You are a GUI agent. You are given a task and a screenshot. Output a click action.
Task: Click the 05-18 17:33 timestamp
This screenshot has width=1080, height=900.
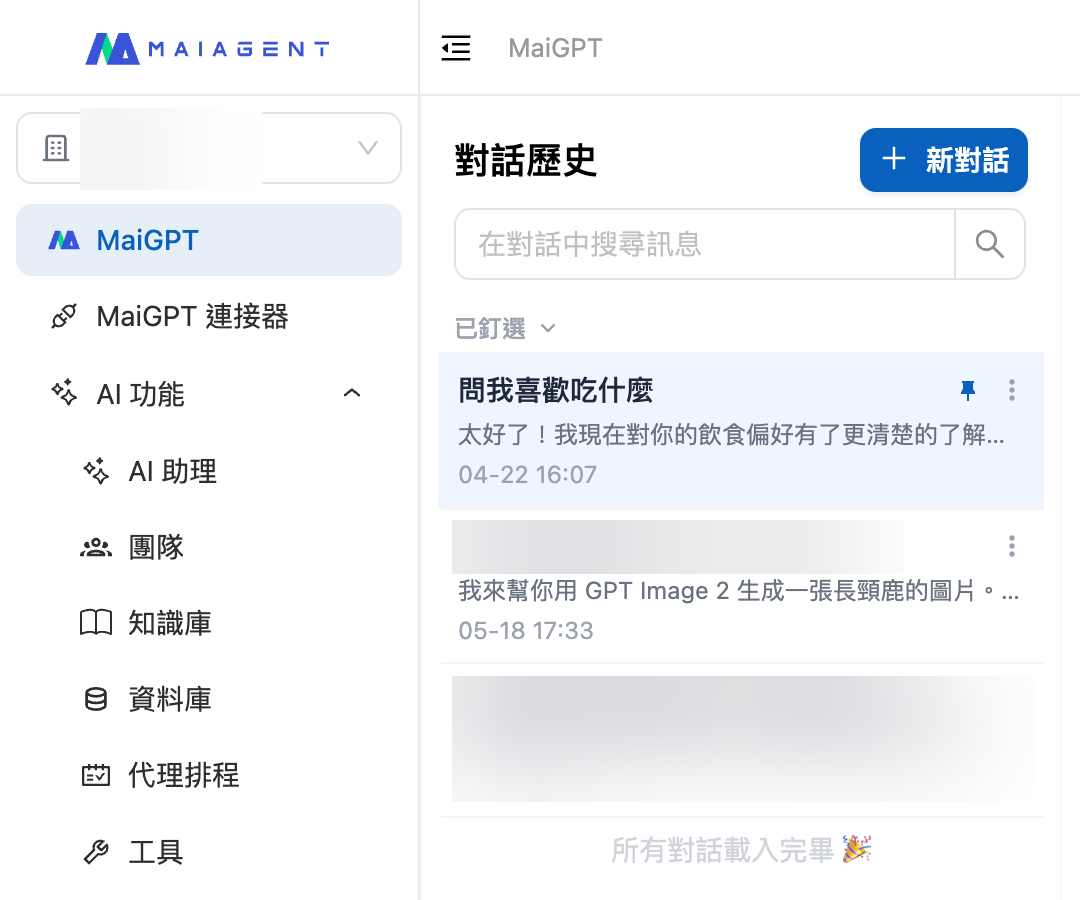(x=526, y=630)
